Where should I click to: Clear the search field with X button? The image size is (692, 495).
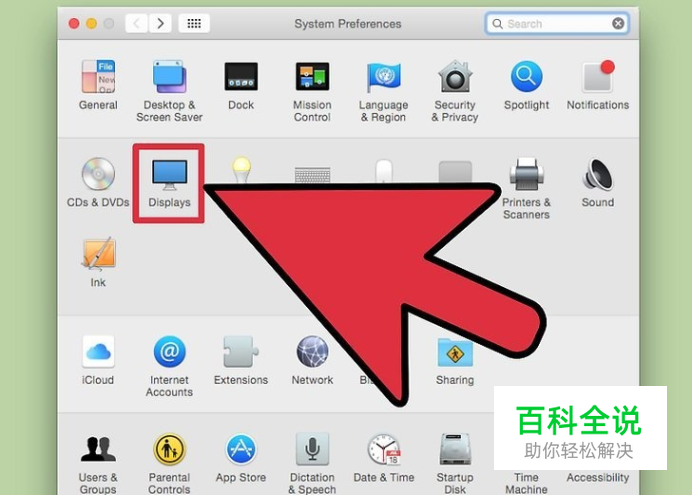(x=618, y=23)
